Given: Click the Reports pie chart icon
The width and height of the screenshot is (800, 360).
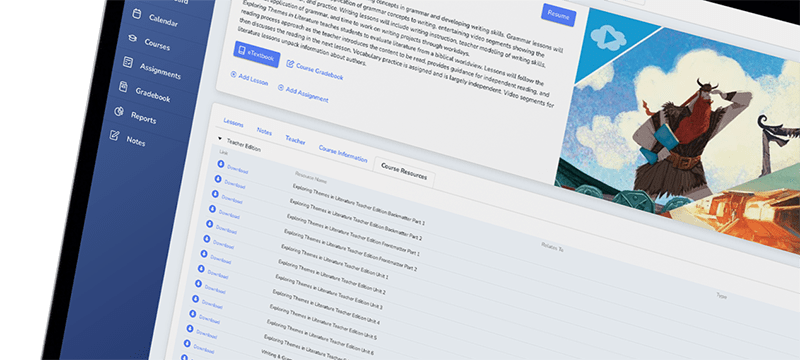Looking at the screenshot, I should click(119, 111).
